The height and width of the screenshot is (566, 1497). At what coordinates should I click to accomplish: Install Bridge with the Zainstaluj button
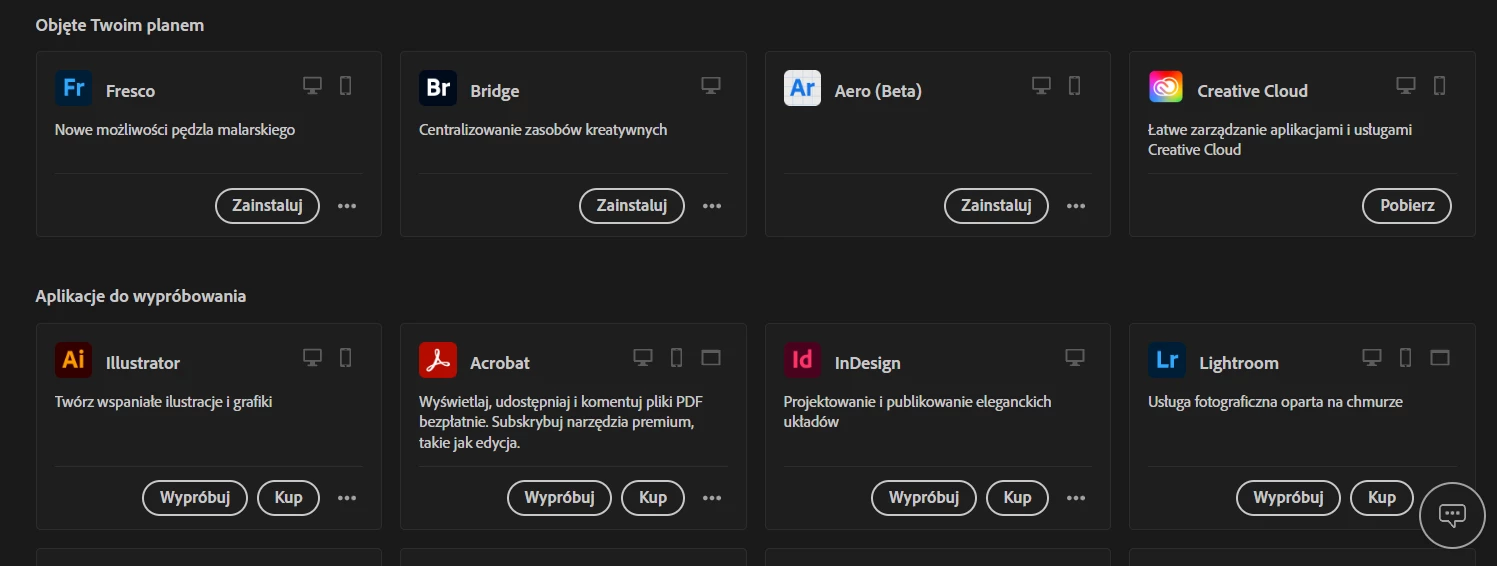[632, 206]
